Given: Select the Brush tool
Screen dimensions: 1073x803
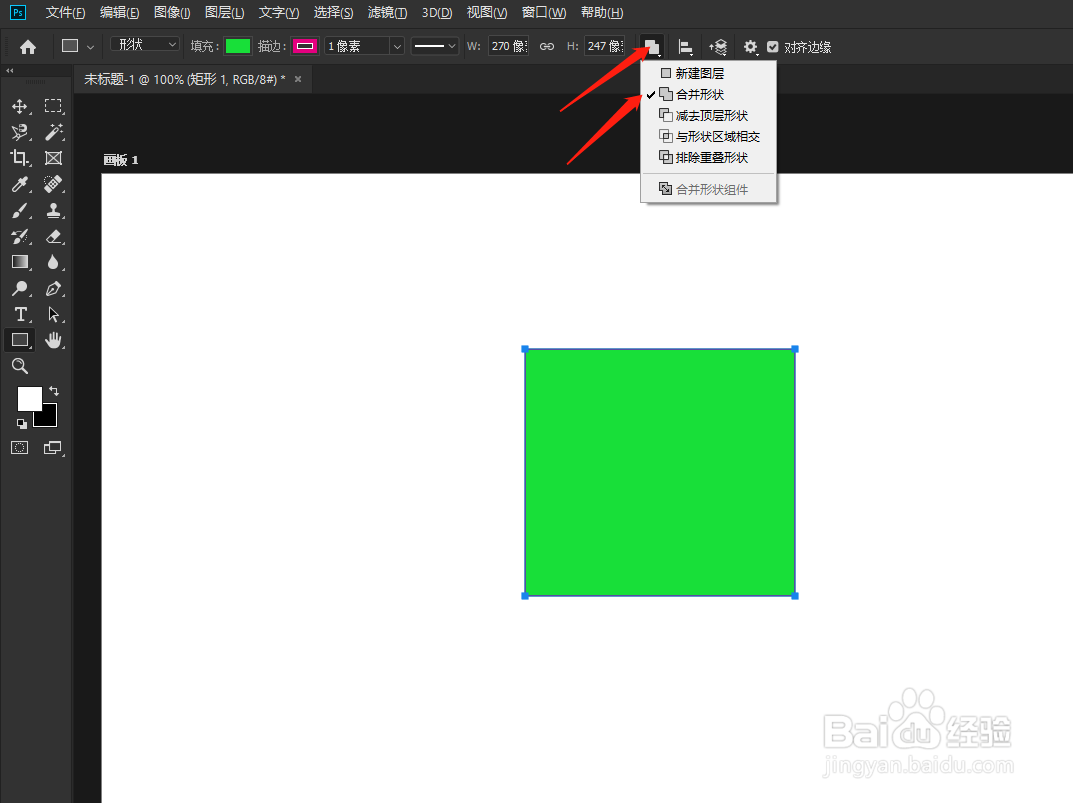Looking at the screenshot, I should click(20, 210).
